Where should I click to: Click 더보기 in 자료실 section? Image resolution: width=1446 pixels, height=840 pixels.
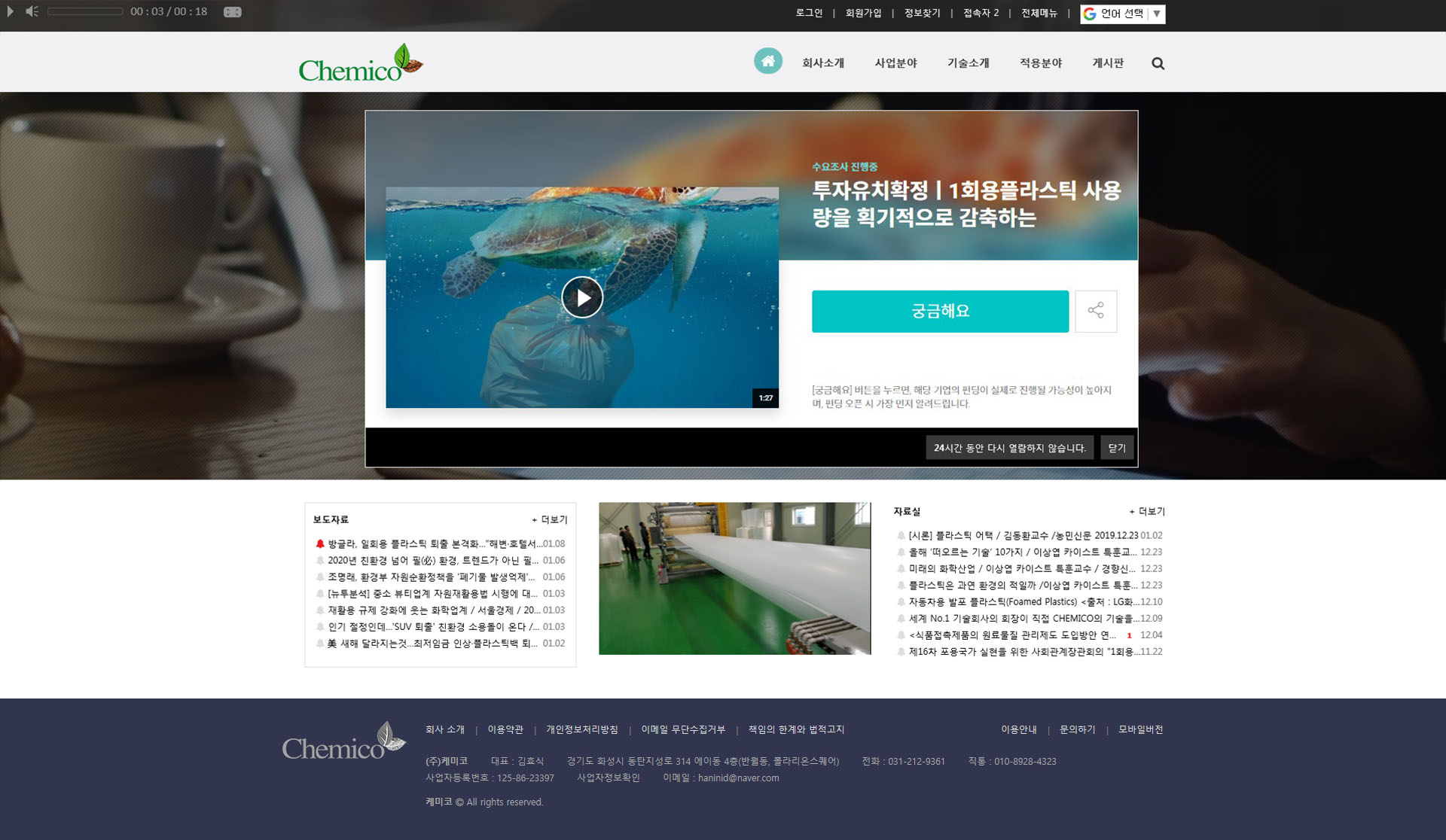(x=1147, y=511)
